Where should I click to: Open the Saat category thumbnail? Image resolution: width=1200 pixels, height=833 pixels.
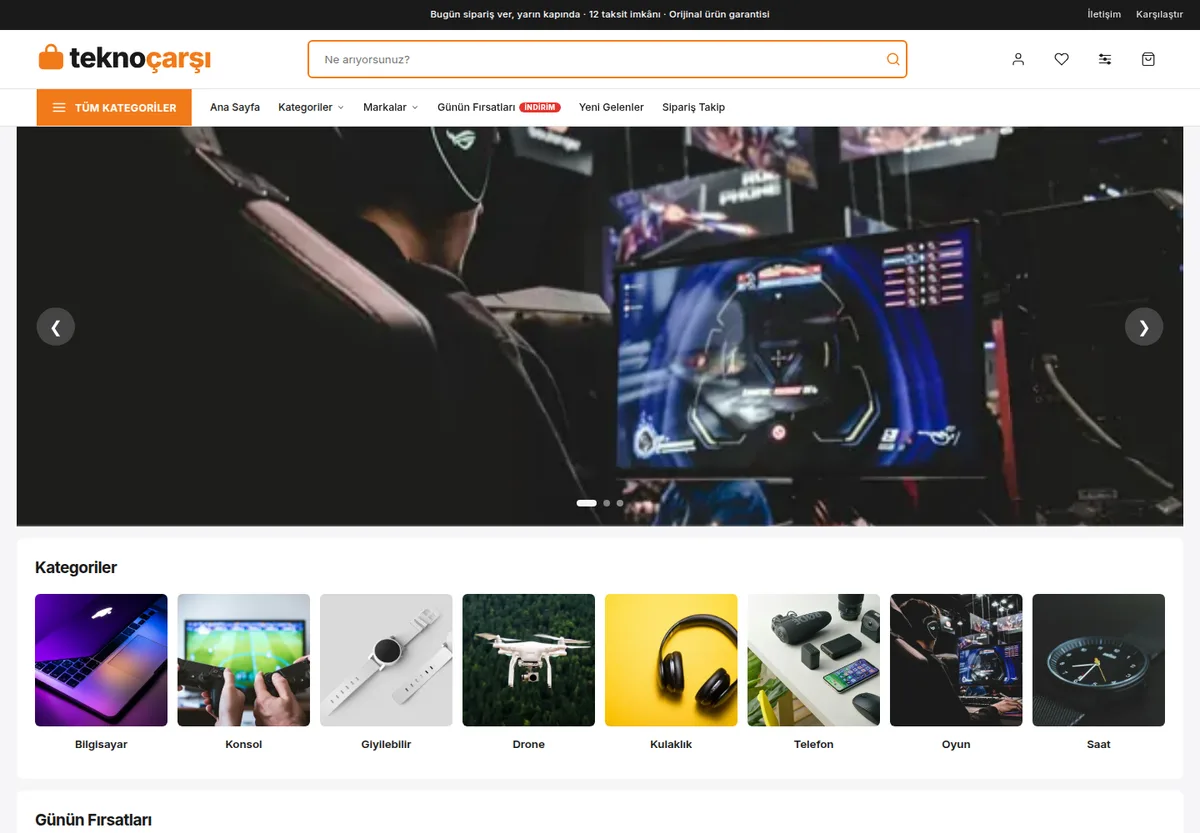1099,660
